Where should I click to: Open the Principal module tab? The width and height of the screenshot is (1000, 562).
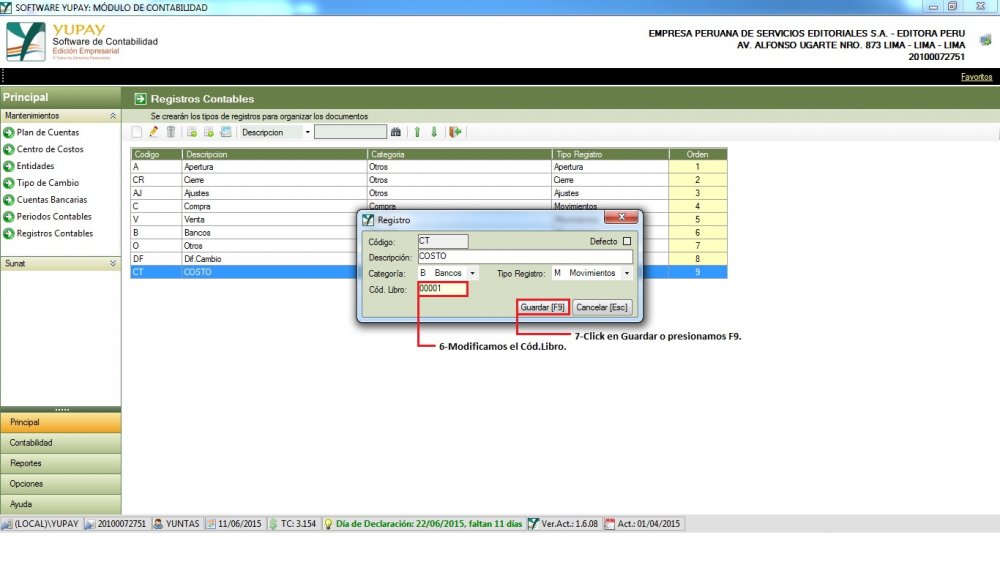[61, 422]
